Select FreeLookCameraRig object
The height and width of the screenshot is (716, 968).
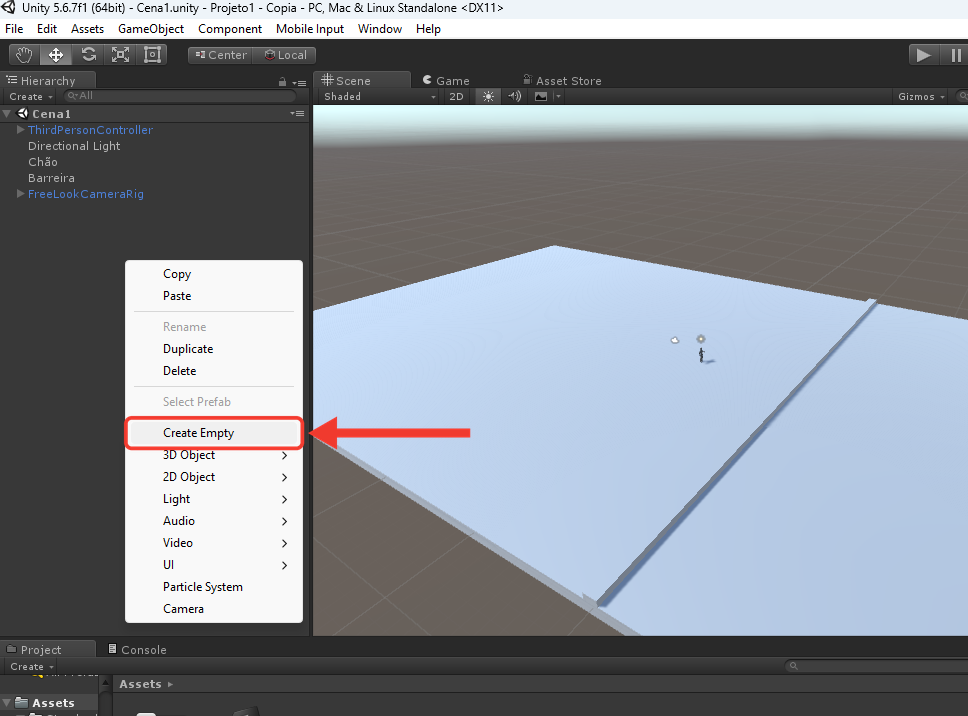pos(86,194)
